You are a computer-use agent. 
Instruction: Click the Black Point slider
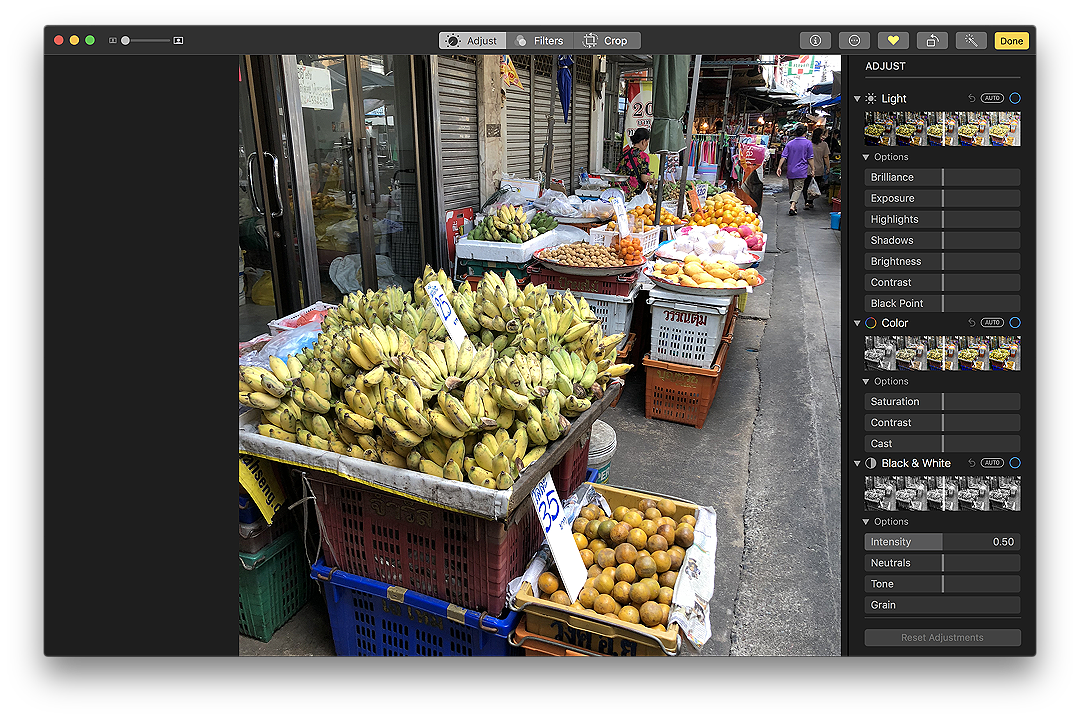click(942, 304)
